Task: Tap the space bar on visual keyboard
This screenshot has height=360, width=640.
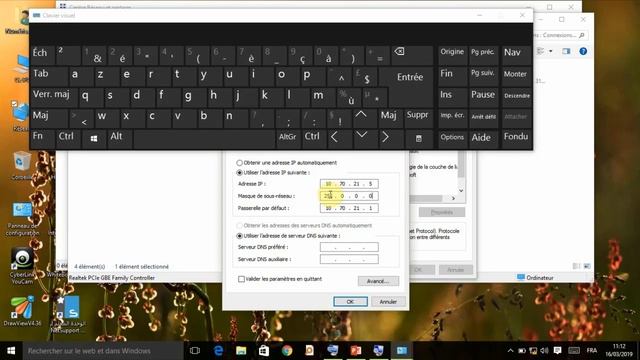Action: 204,138
